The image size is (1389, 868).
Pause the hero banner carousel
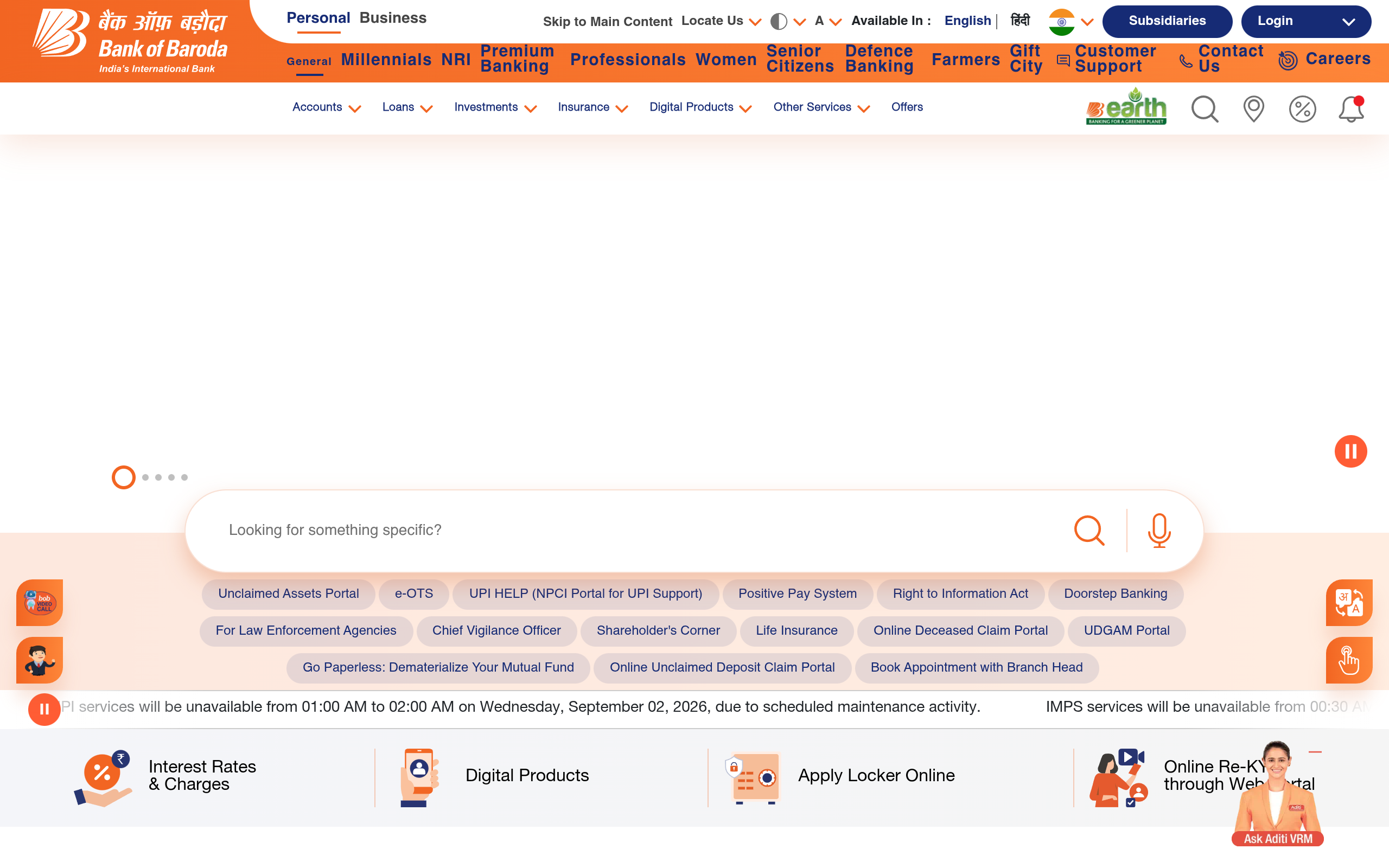pos(1350,451)
